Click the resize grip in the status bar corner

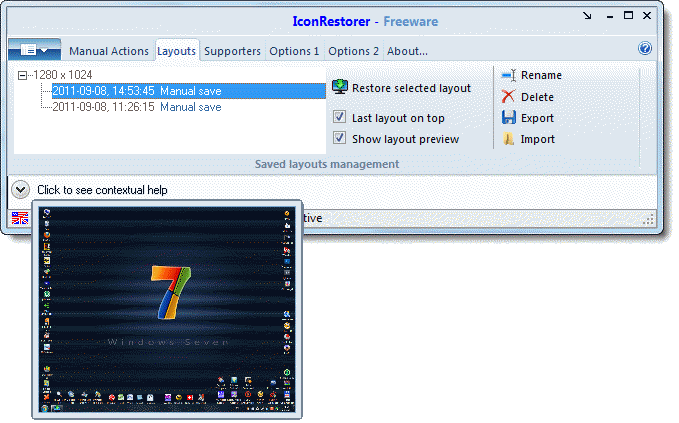click(x=648, y=220)
